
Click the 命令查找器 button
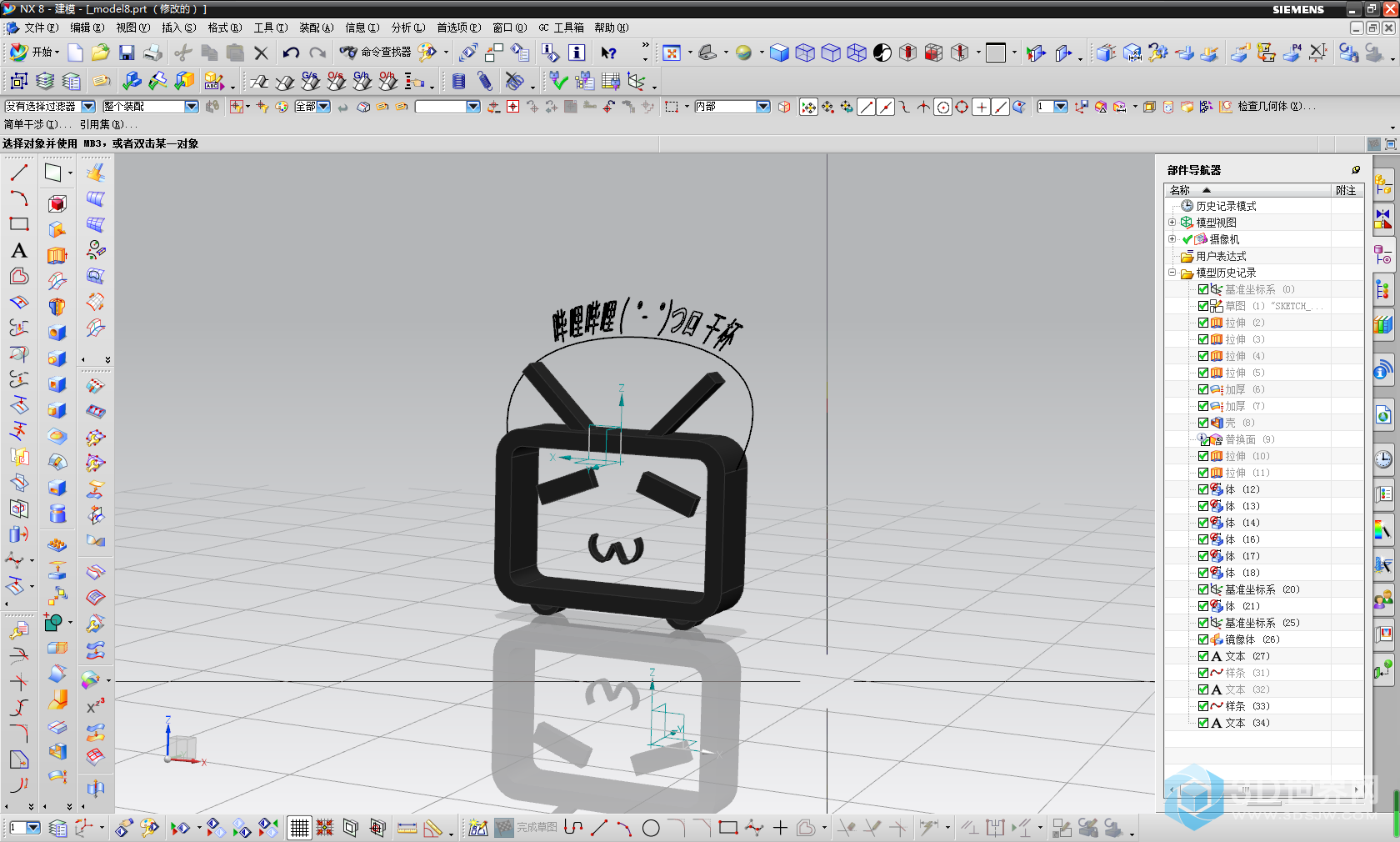click(376, 53)
